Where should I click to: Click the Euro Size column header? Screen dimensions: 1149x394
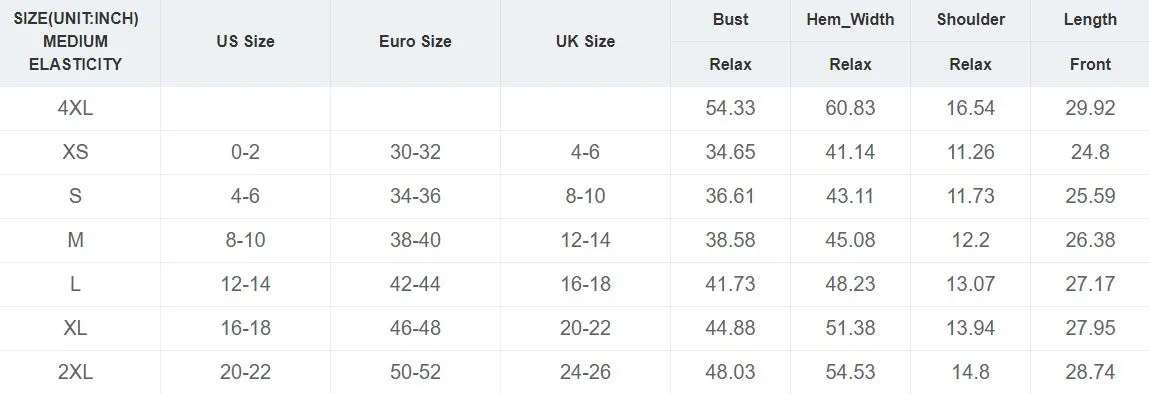point(415,42)
